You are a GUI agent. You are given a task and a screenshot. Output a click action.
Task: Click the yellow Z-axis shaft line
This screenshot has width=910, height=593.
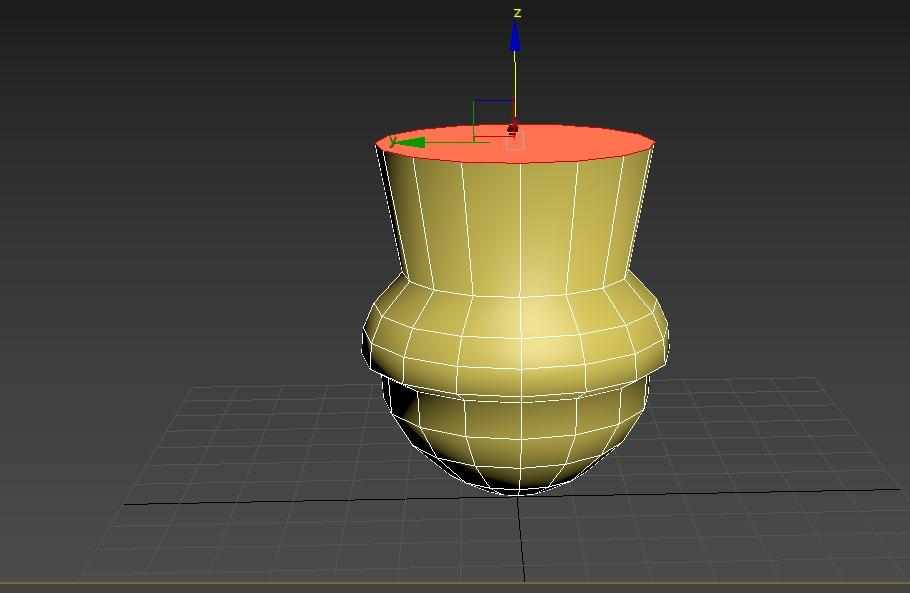[515, 80]
